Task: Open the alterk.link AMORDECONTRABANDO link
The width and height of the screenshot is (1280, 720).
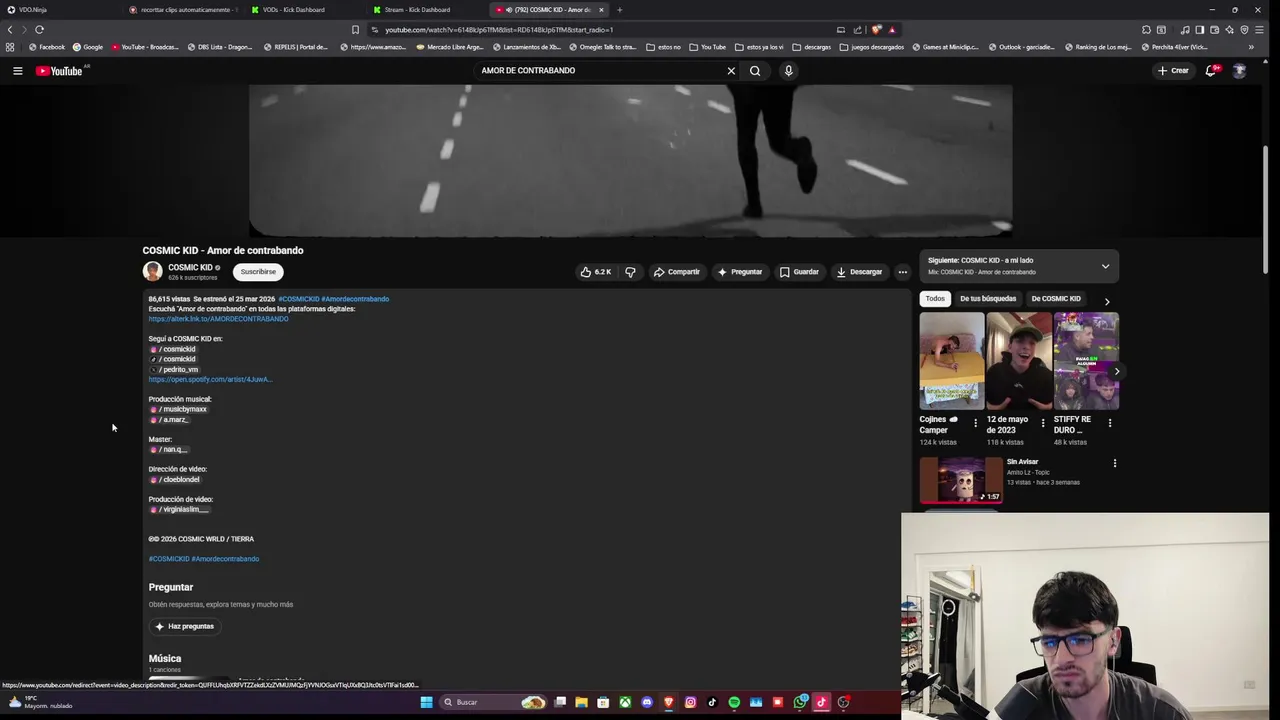Action: point(218,319)
